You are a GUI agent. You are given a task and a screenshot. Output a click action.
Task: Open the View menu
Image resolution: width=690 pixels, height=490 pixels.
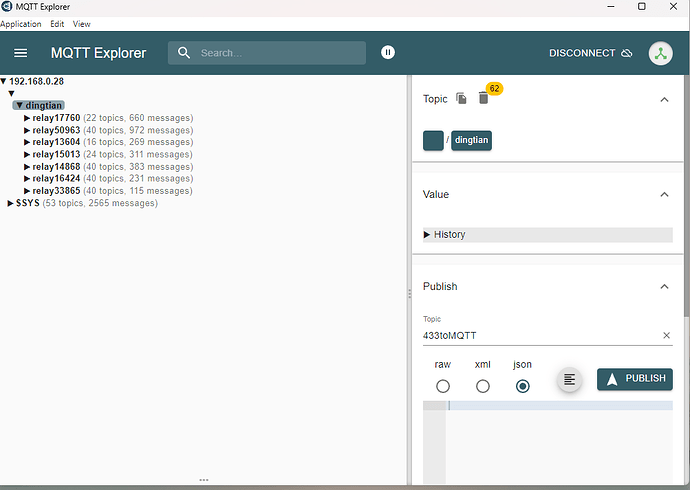pyautogui.click(x=82, y=24)
